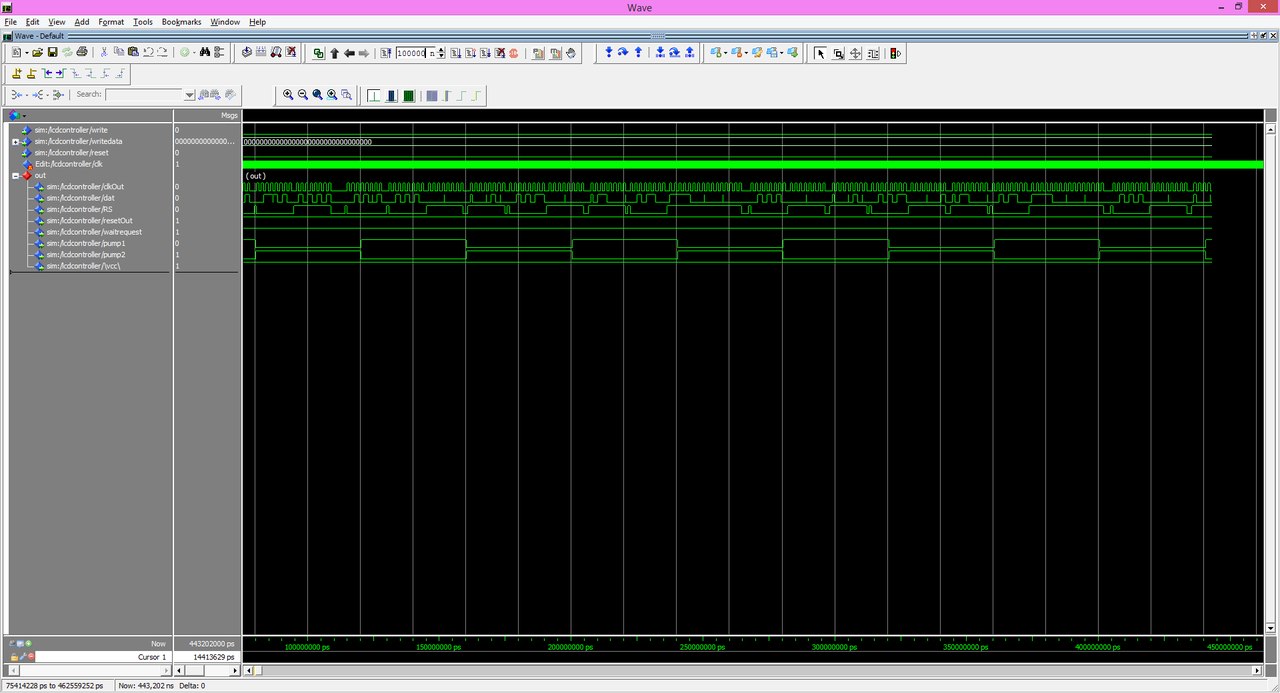This screenshot has height=693, width=1280.
Task: Click the Delete Cursor icon
Action: 32,73
